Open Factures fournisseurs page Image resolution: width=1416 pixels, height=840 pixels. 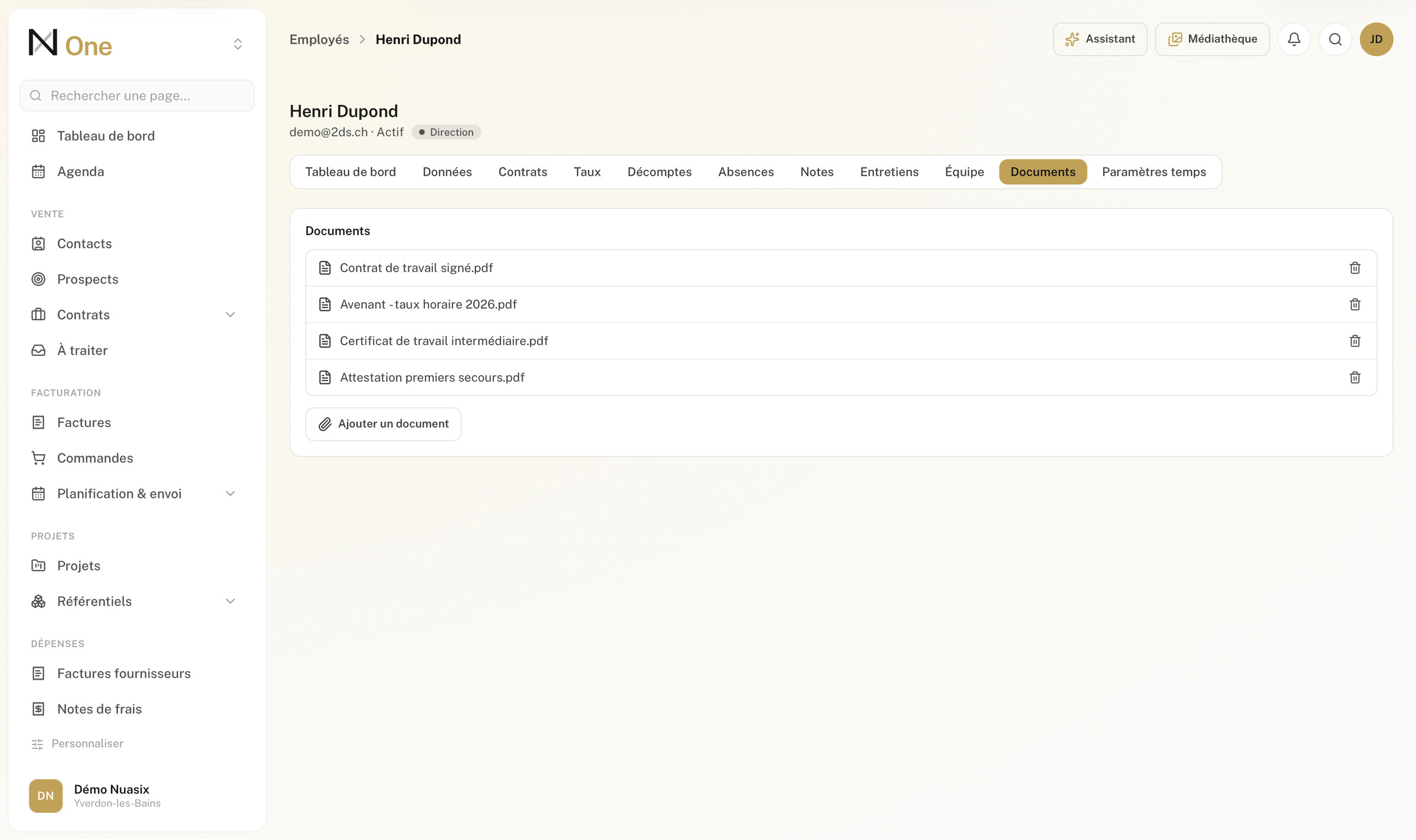tap(136, 673)
